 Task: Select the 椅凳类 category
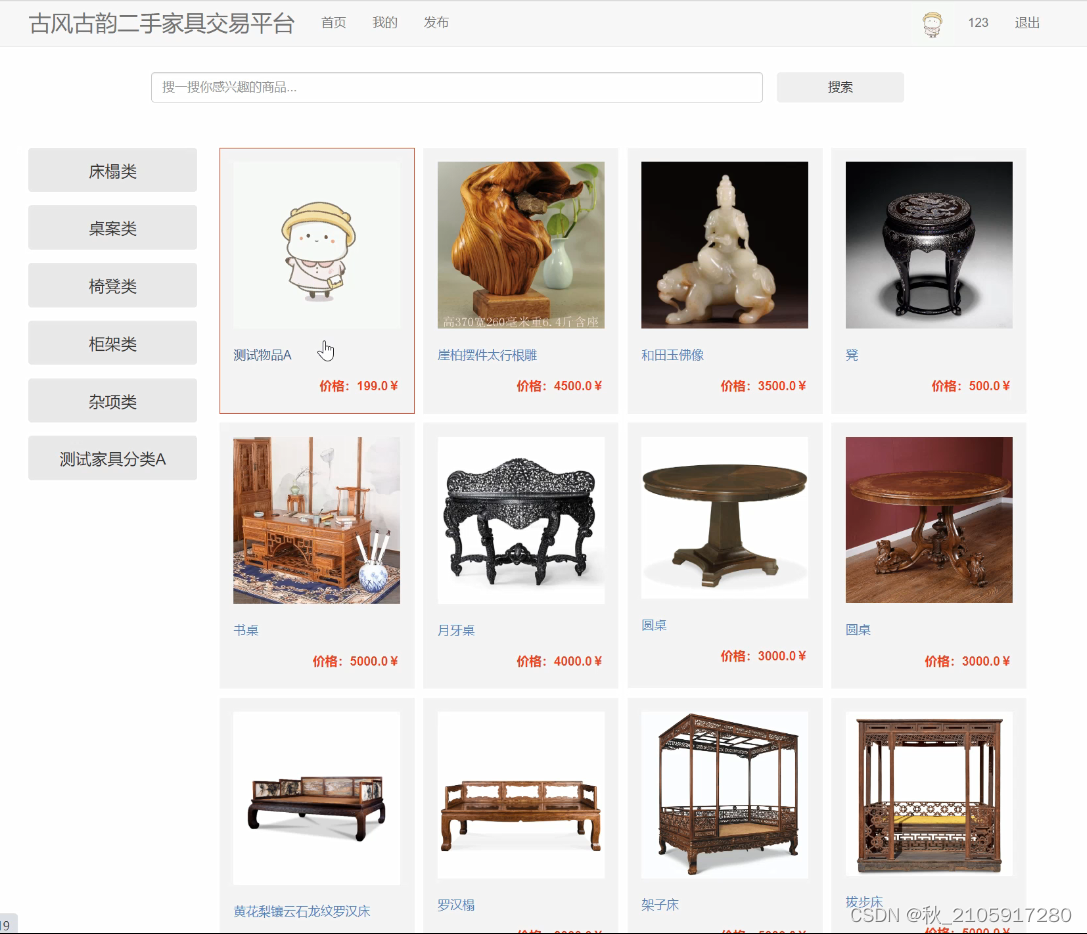point(112,285)
